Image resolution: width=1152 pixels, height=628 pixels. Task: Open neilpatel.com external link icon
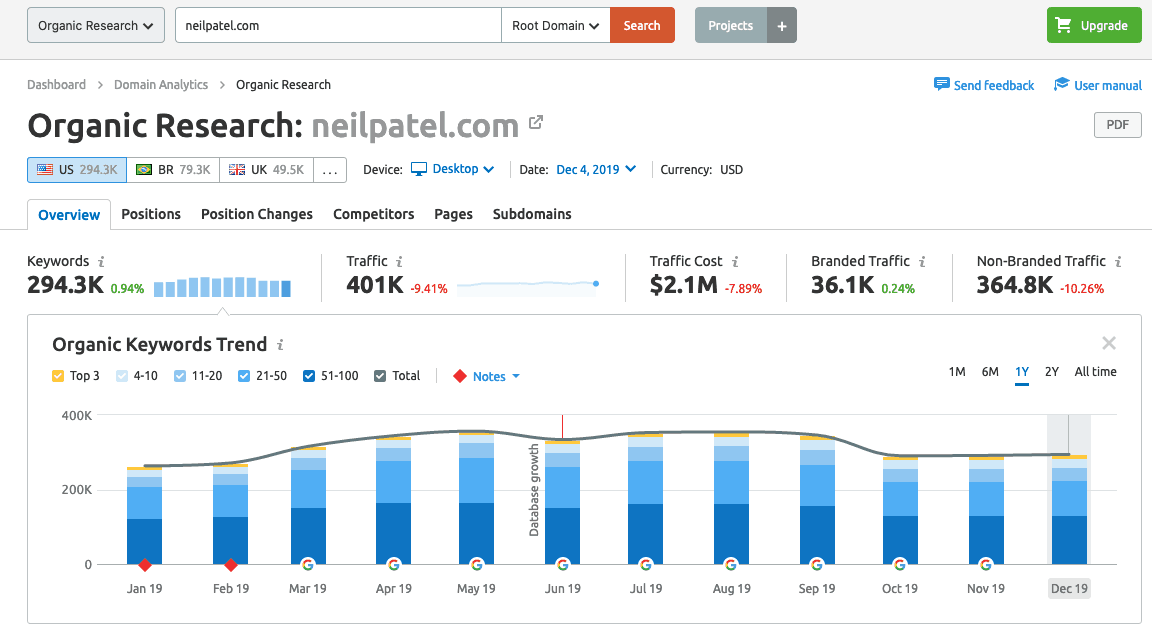tap(536, 122)
